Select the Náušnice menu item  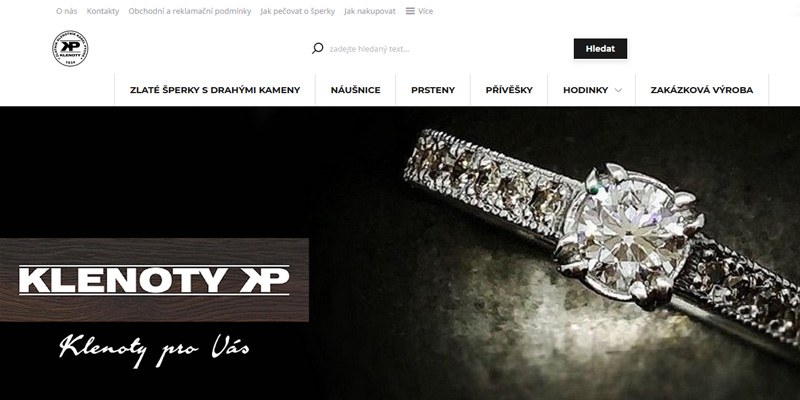click(356, 90)
